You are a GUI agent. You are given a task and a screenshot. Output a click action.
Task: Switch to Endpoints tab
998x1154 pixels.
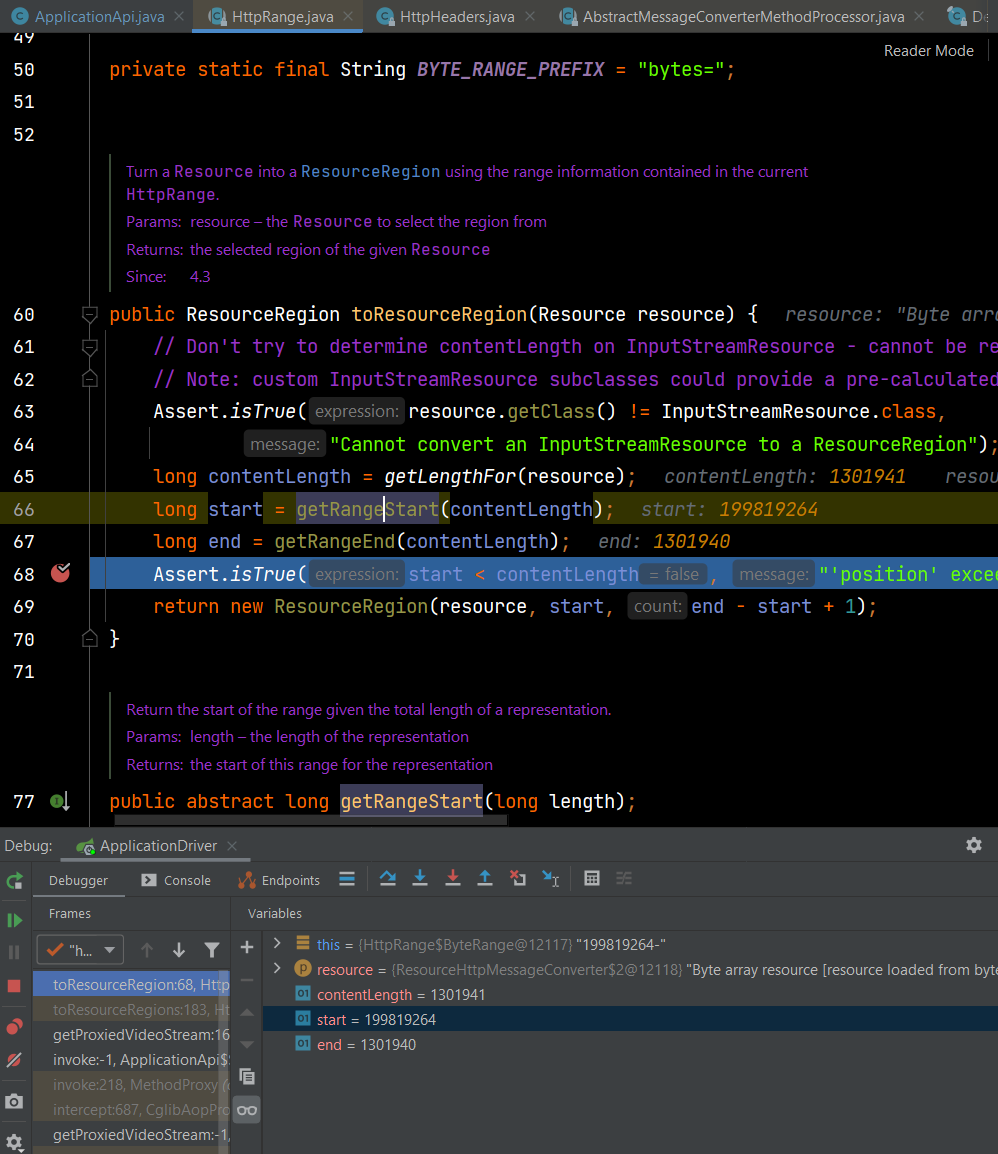tap(279, 880)
